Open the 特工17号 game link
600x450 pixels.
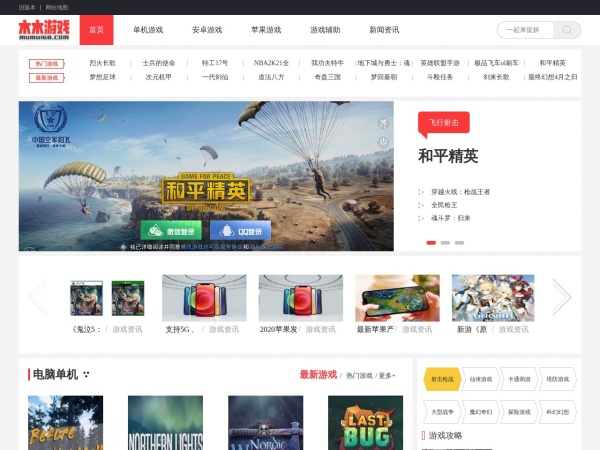coord(215,63)
